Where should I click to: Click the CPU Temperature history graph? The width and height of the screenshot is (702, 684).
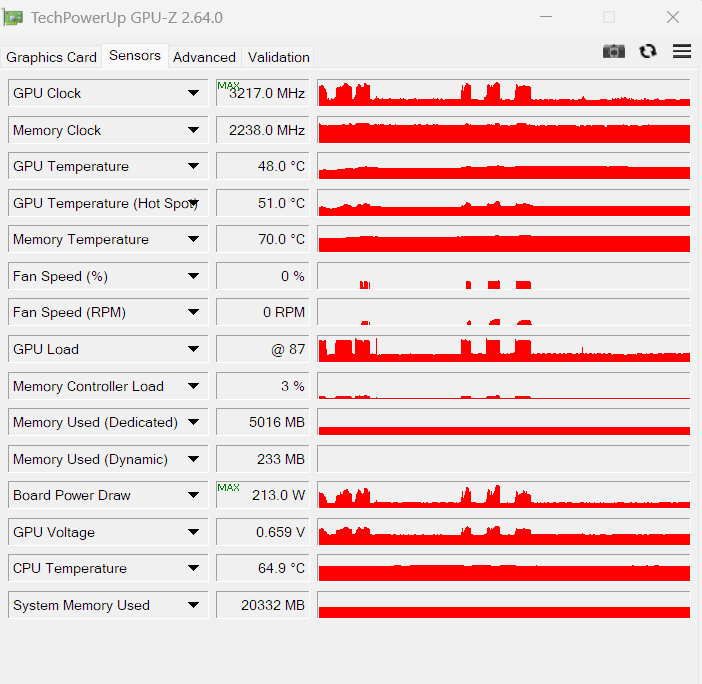504,568
